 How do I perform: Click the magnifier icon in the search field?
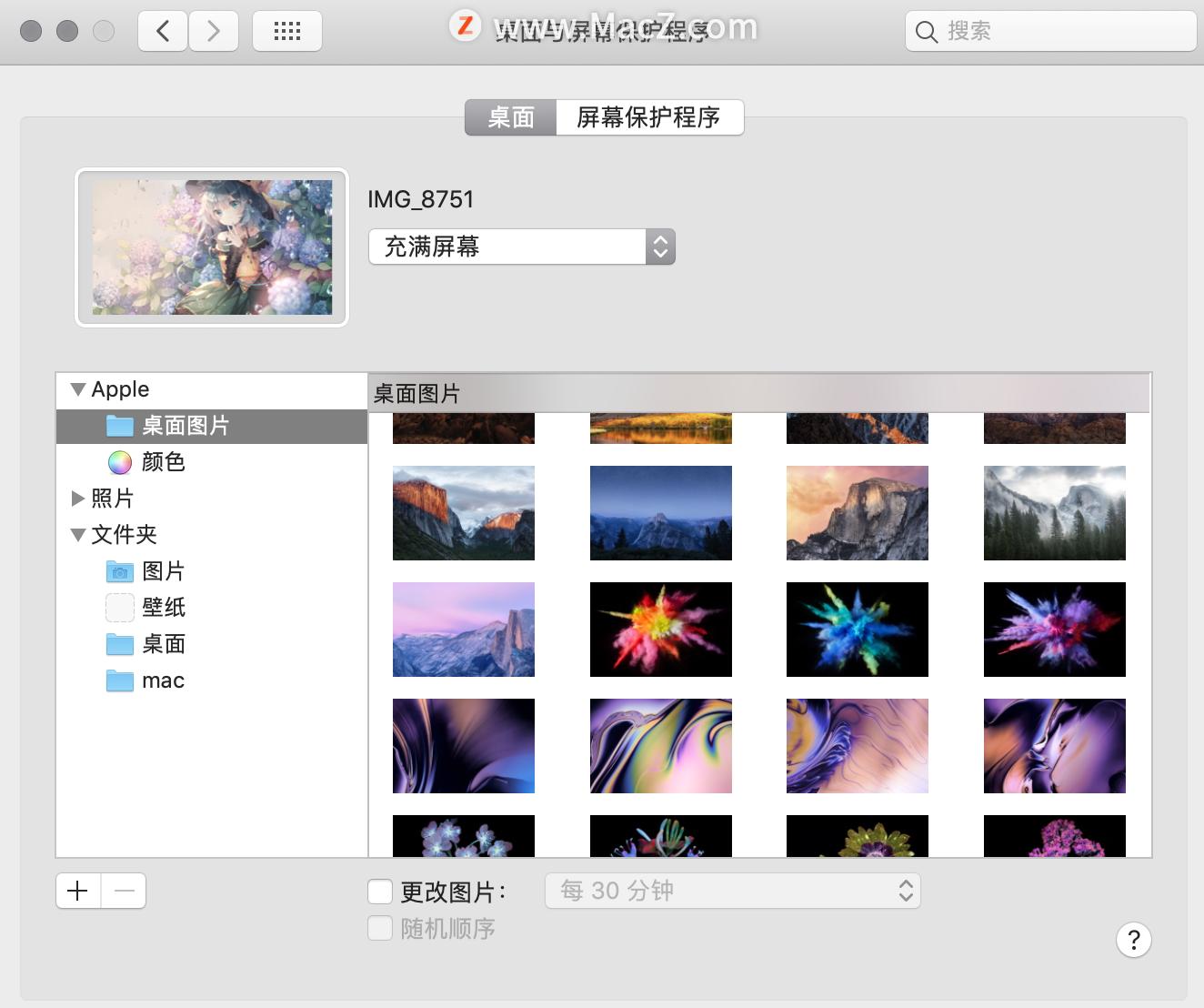click(926, 32)
